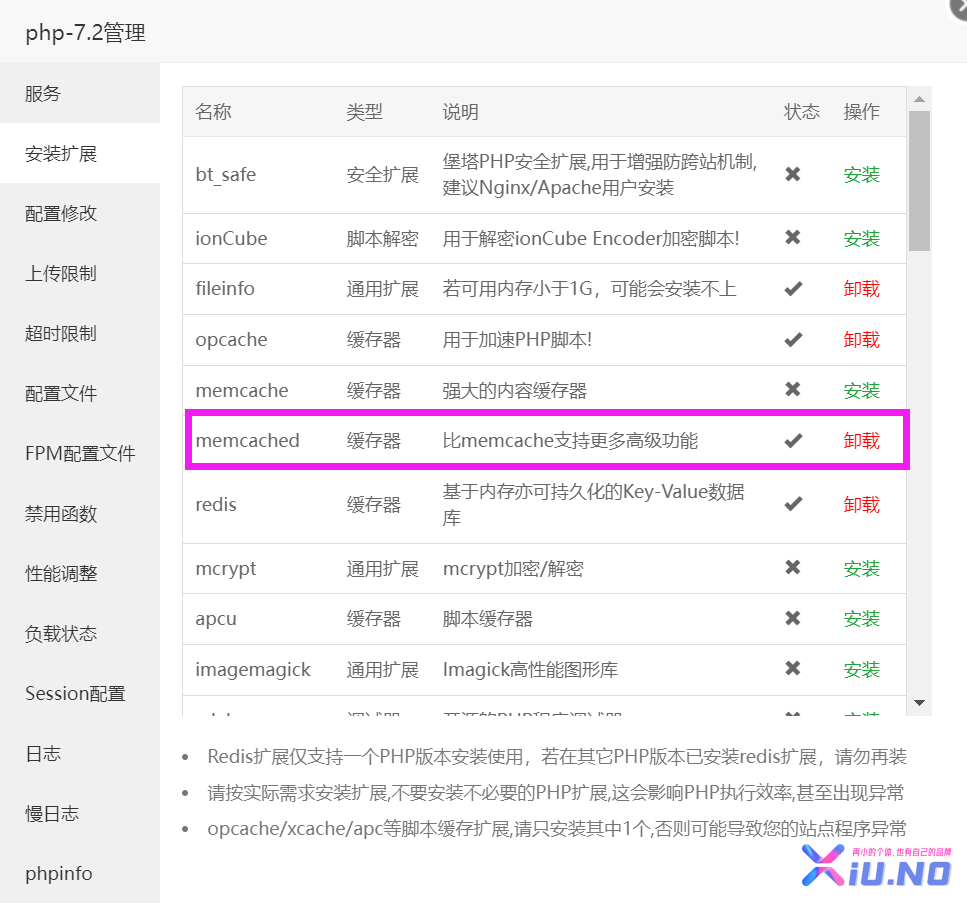967x903 pixels.
Task: Click the redis extension name
Action: (216, 505)
